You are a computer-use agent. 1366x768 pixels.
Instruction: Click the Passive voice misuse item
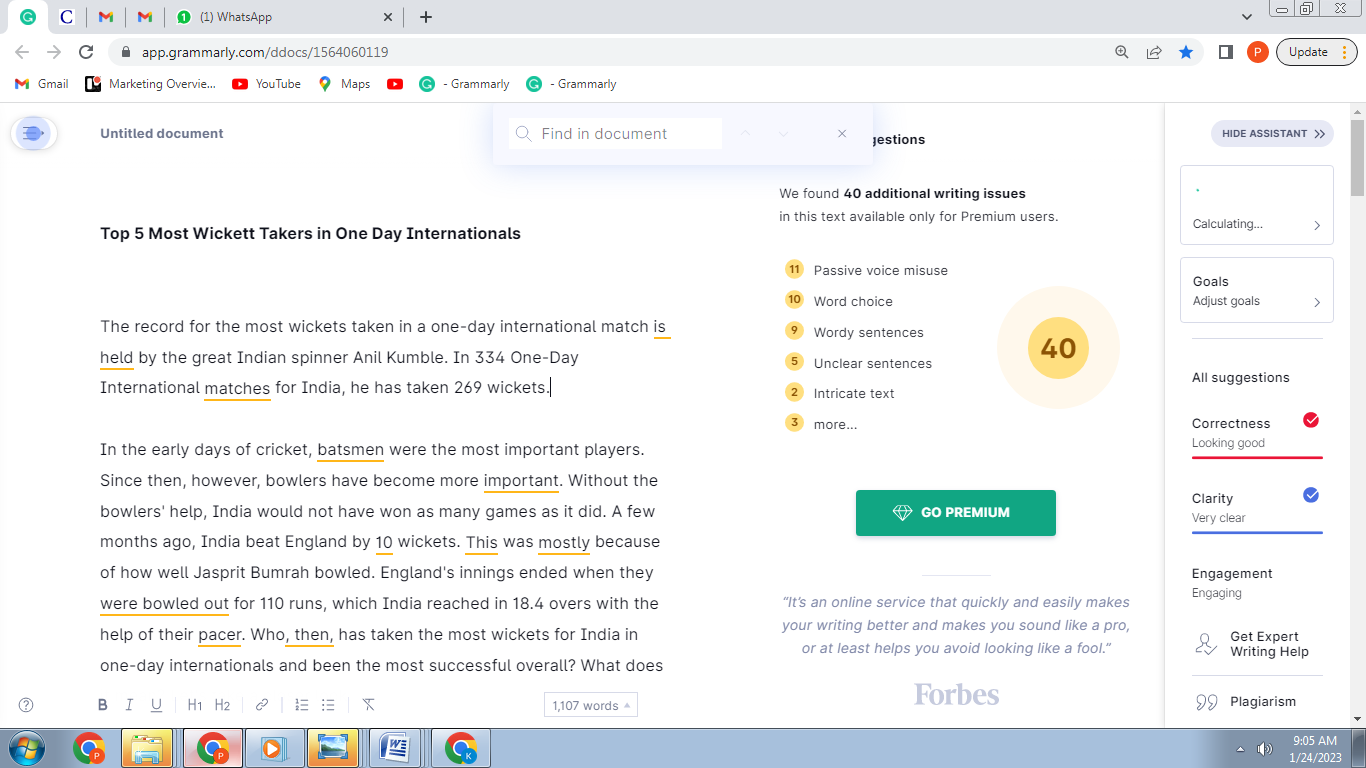coord(868,270)
